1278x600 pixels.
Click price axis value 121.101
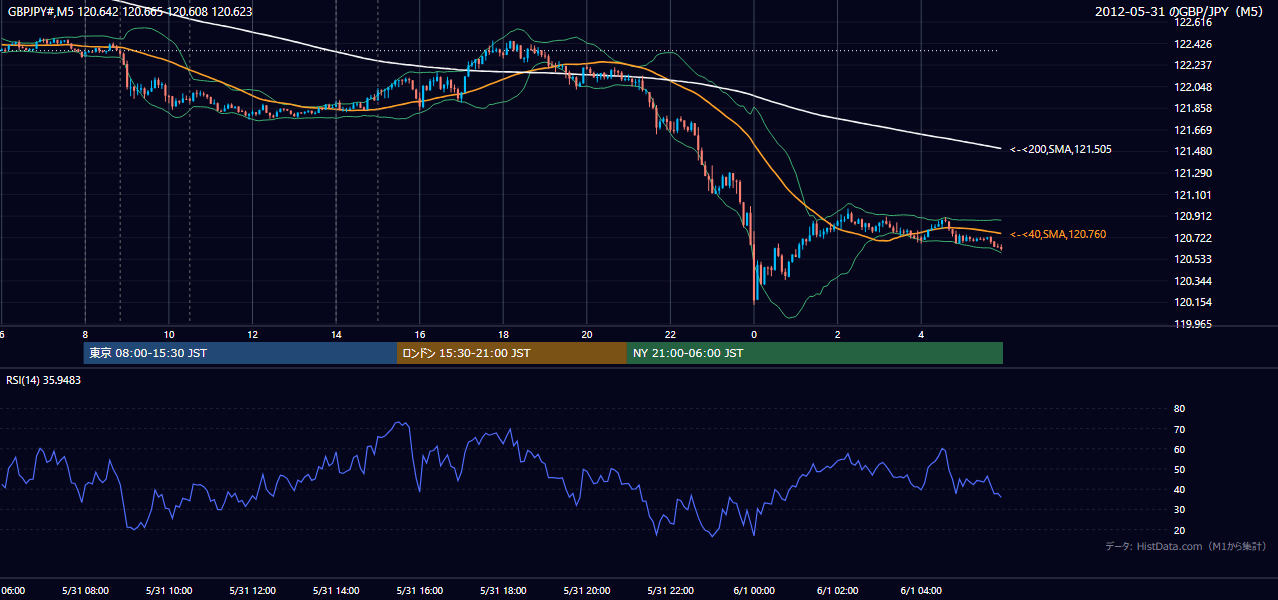click(1192, 195)
